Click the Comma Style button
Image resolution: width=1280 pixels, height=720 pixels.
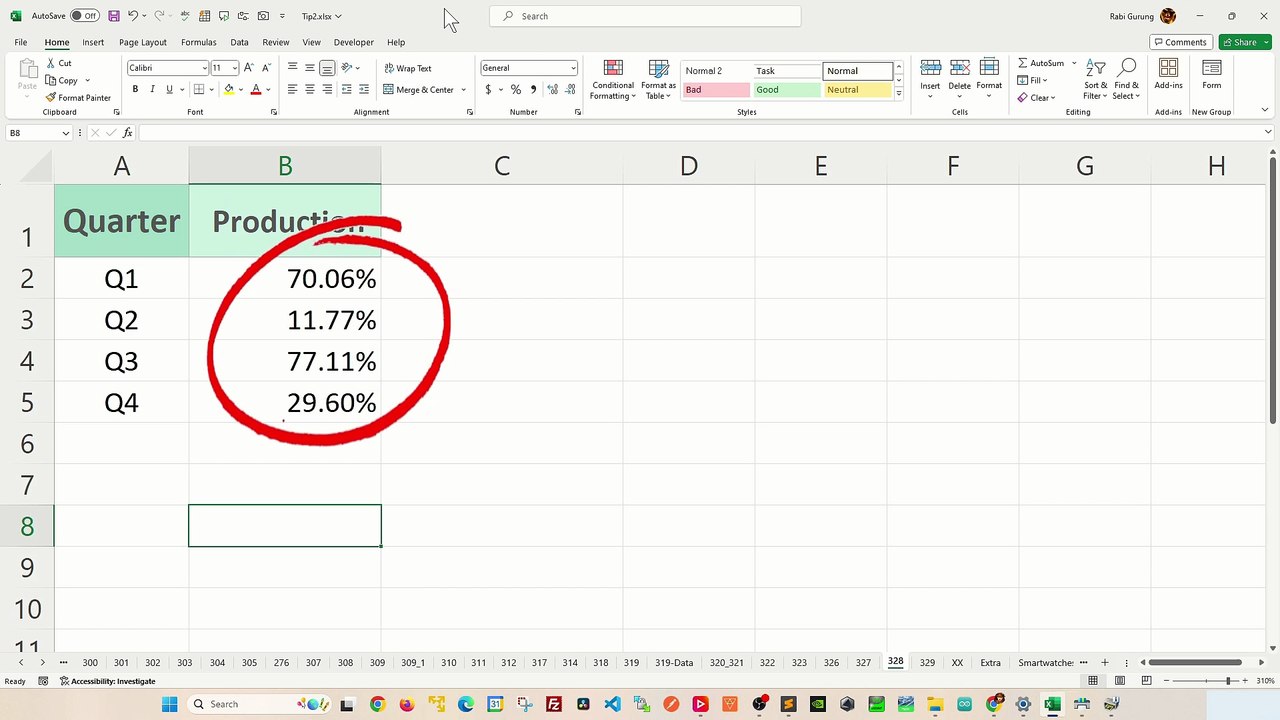(x=533, y=89)
